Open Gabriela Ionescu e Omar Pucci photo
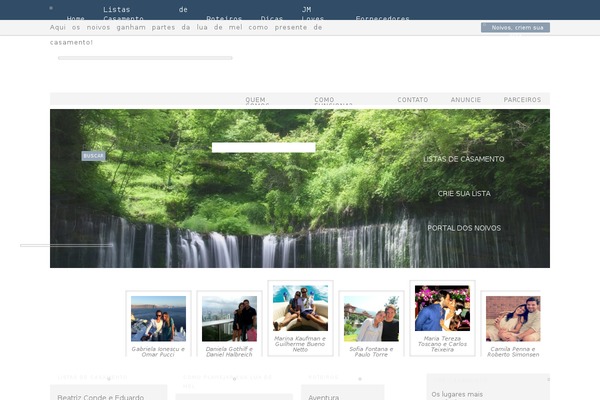Image resolution: width=600 pixels, height=400 pixels. tap(158, 318)
